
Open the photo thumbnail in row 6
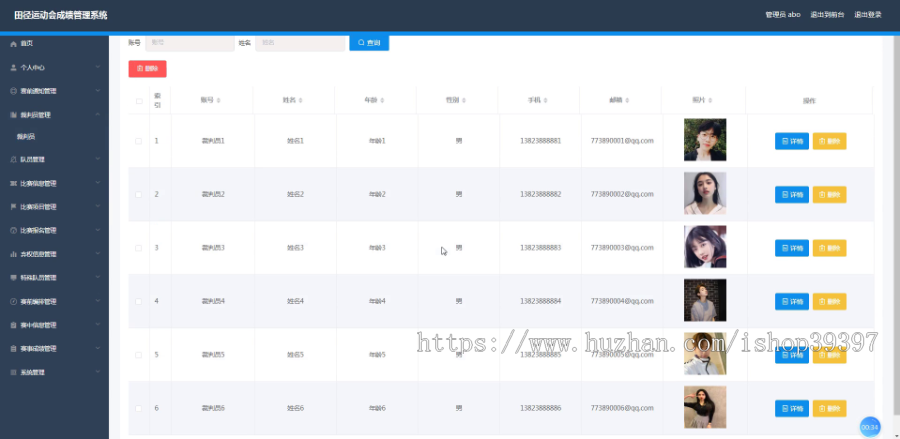coord(705,407)
